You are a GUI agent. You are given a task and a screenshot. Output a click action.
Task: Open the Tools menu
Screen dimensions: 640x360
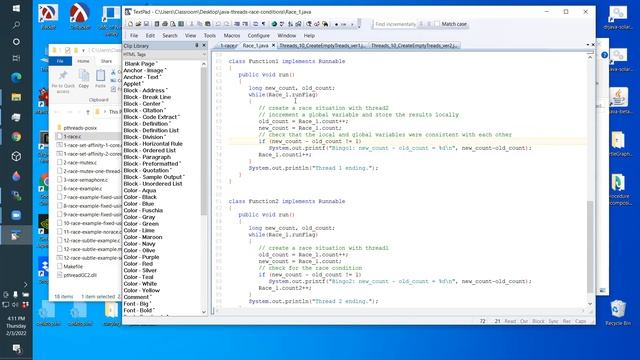[x=209, y=36]
